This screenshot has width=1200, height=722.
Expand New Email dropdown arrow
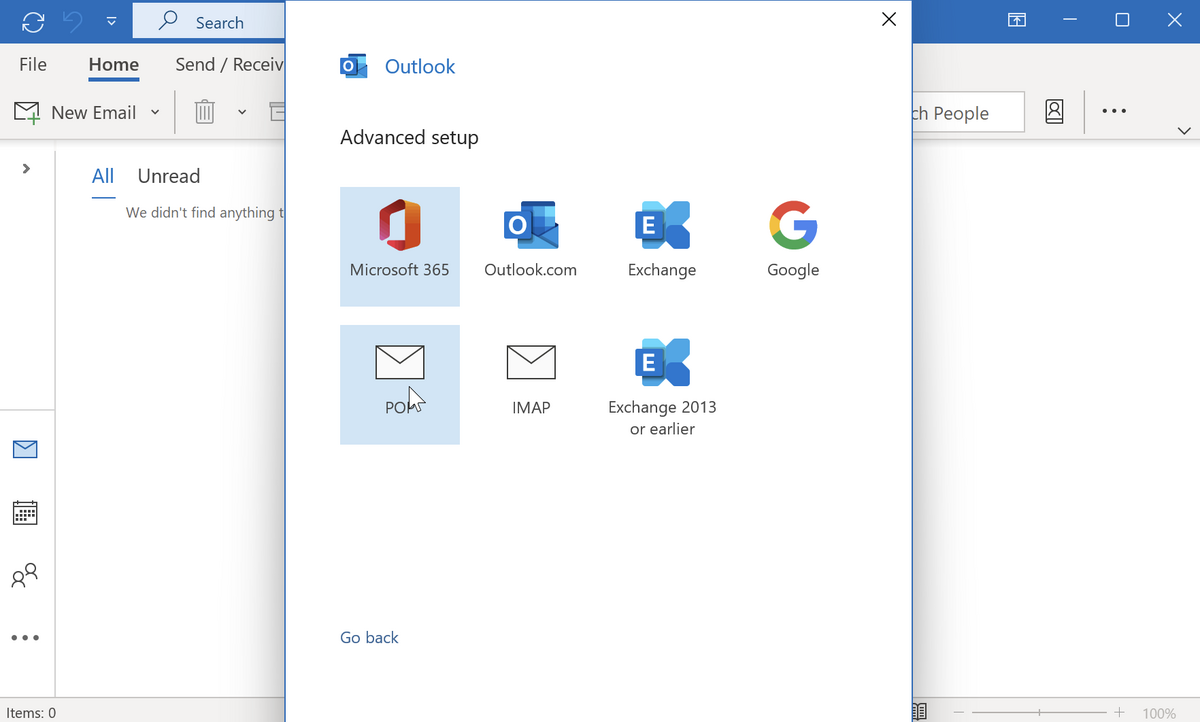(154, 112)
